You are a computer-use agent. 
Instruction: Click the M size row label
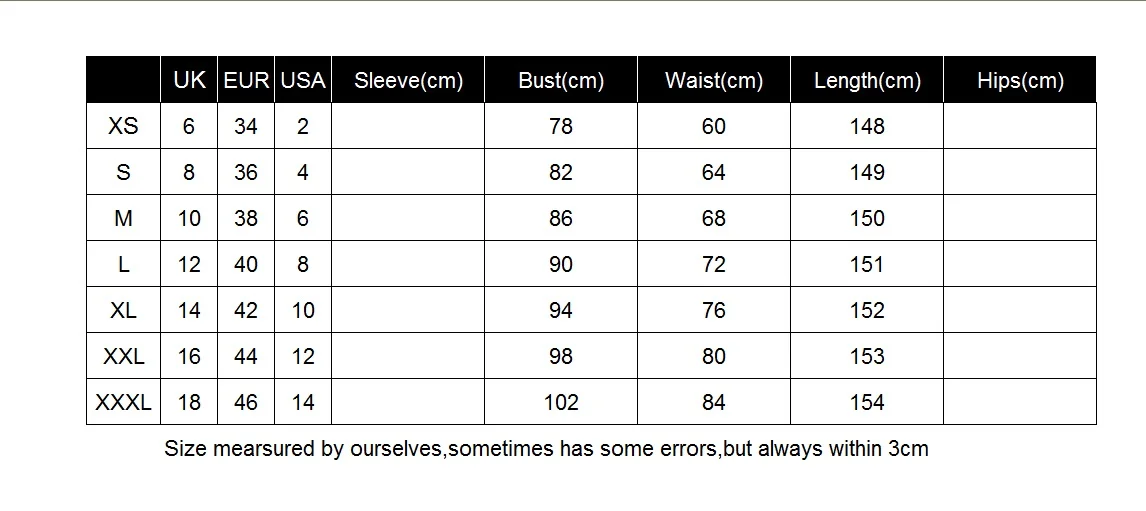click(124, 218)
